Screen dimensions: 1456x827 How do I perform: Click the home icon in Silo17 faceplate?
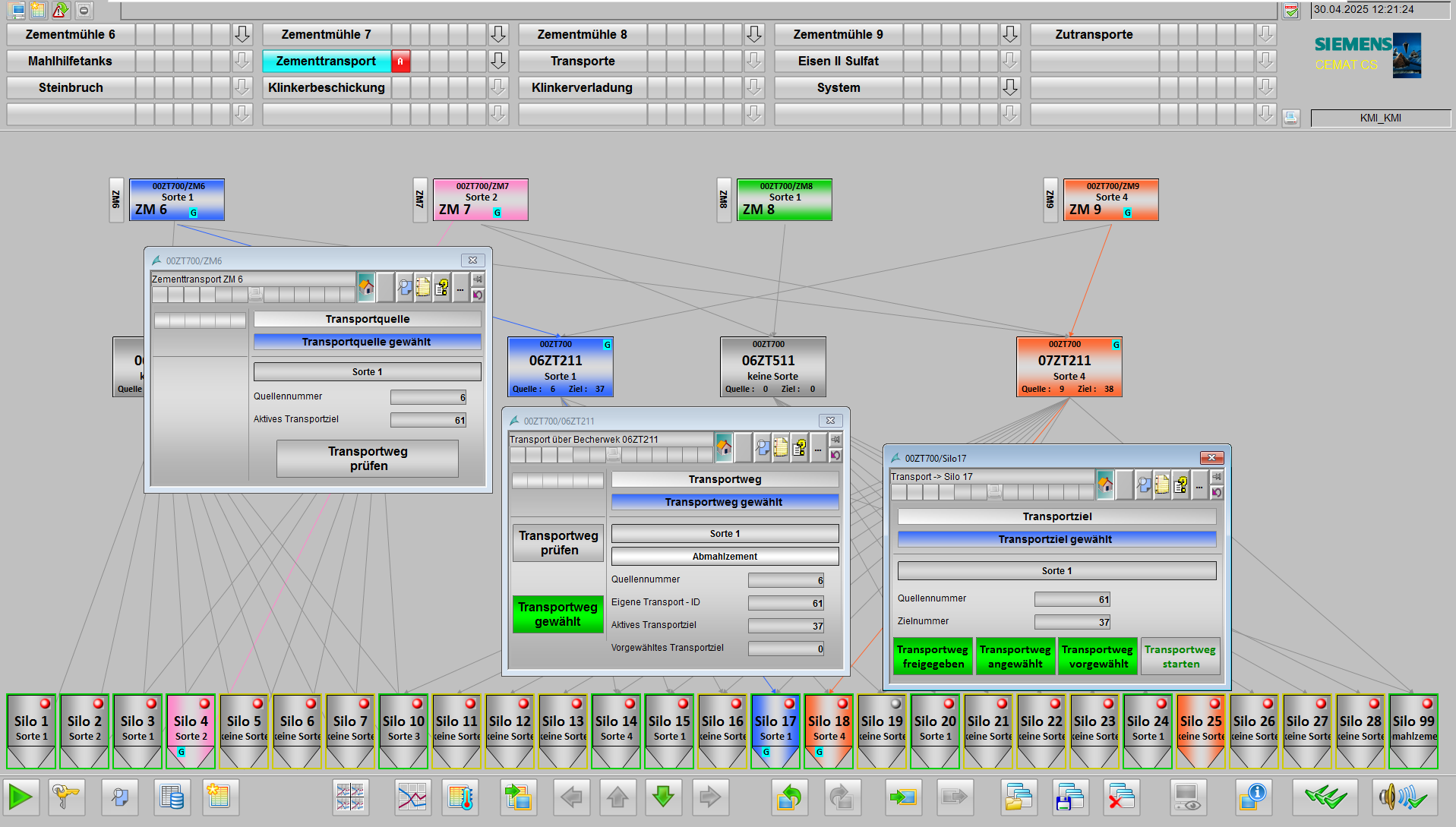pos(1105,484)
